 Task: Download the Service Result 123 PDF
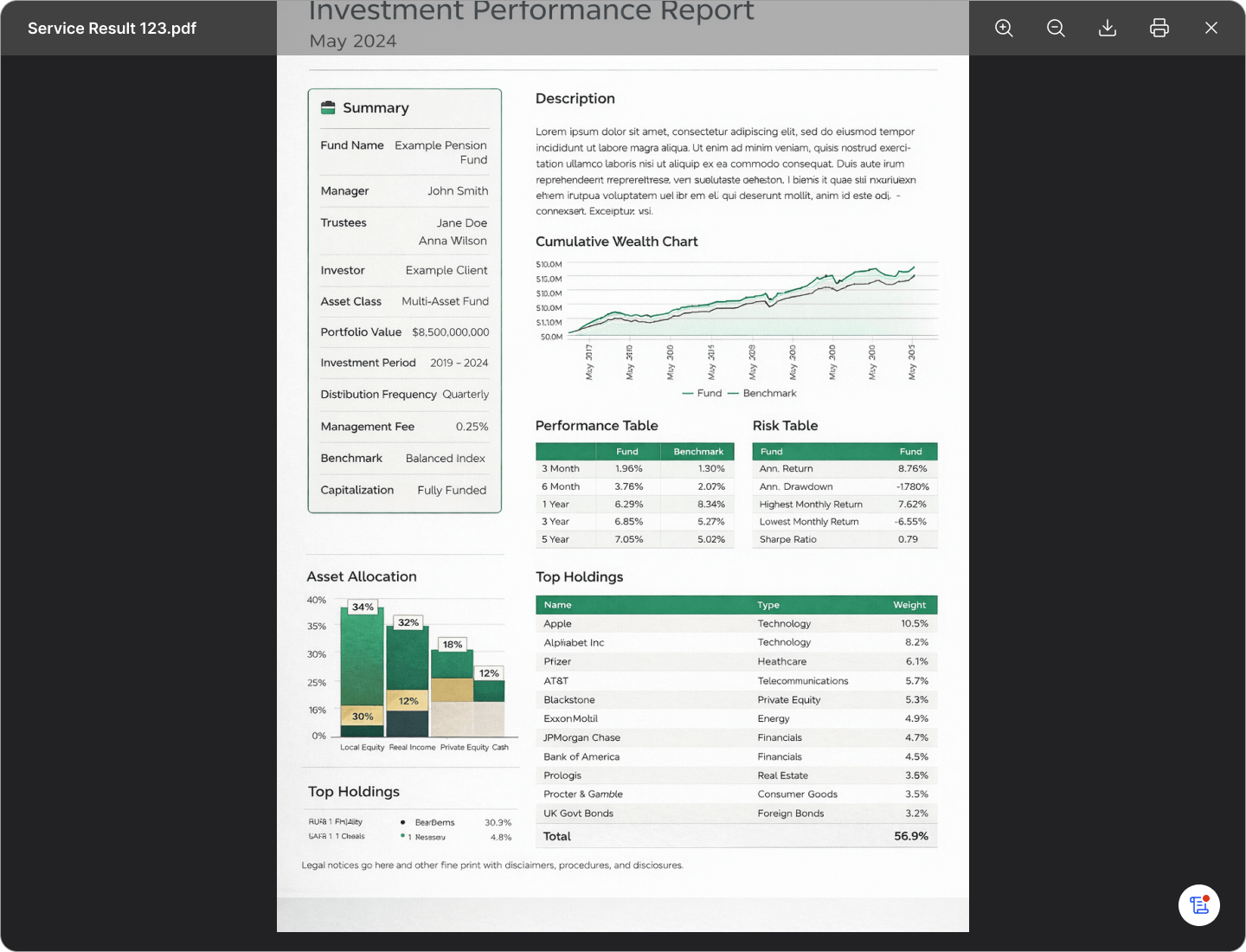(x=1108, y=28)
